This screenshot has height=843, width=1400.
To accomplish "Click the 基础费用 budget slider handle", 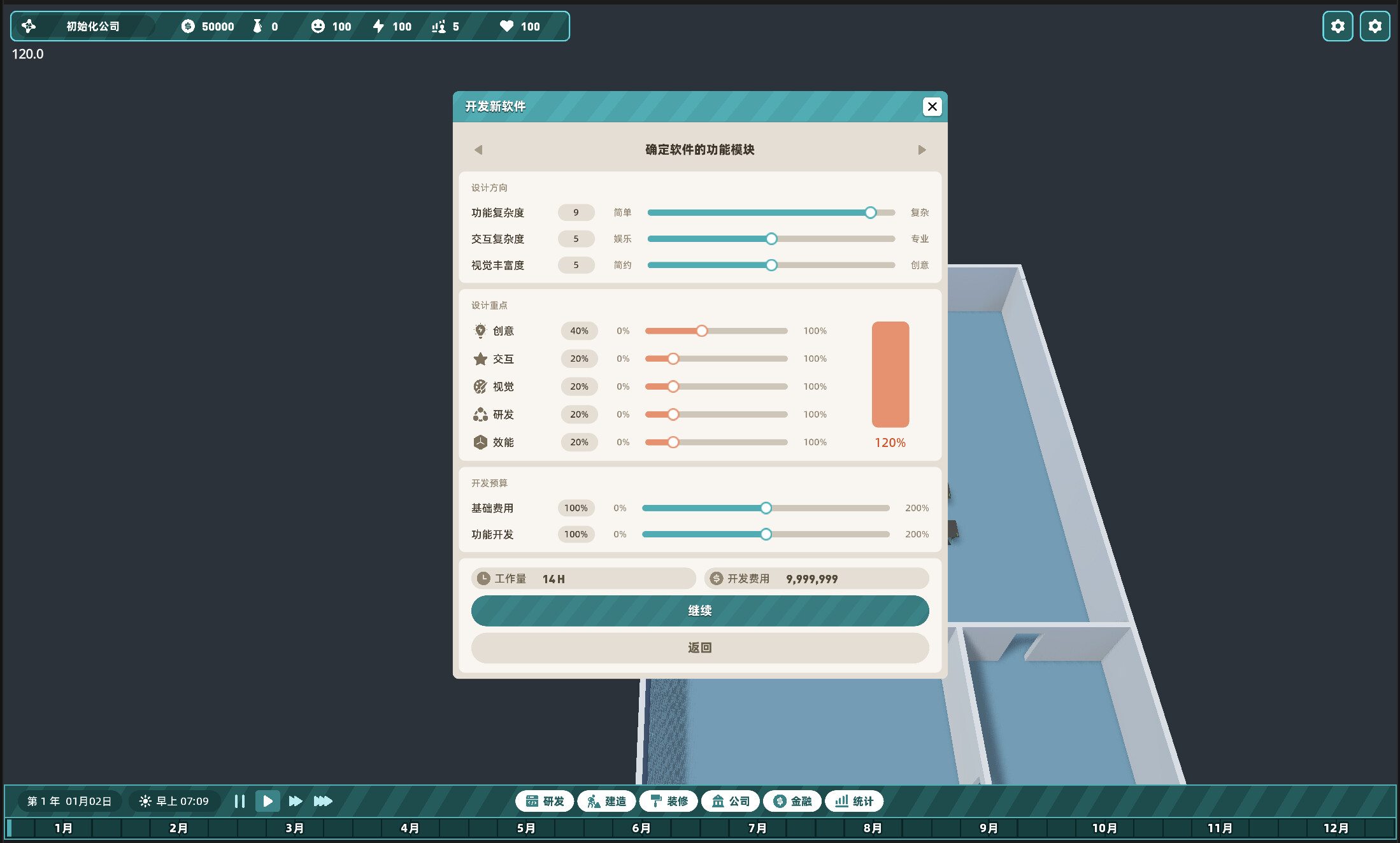I will [x=766, y=508].
